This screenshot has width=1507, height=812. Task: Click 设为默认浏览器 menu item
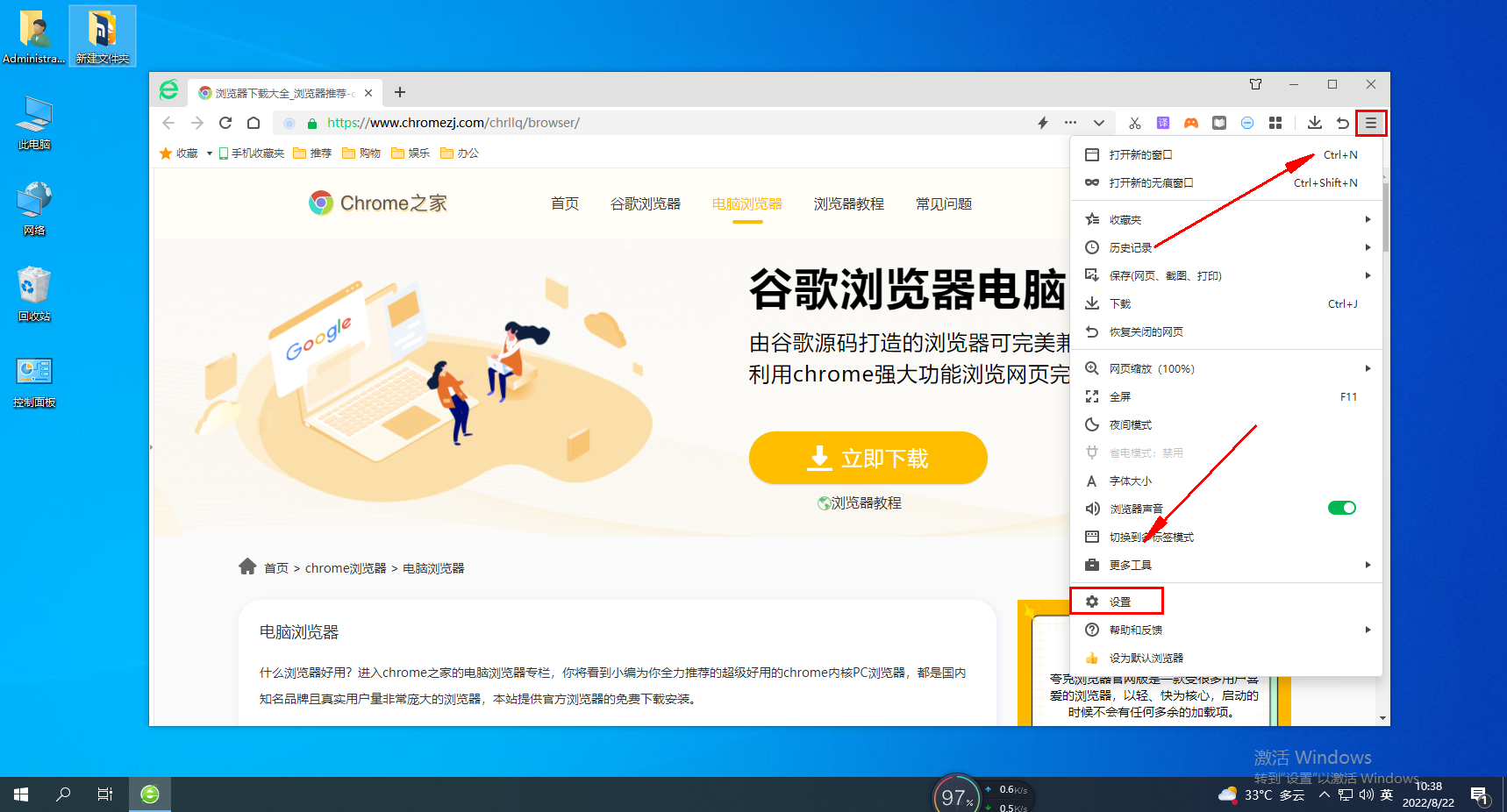(1226, 658)
